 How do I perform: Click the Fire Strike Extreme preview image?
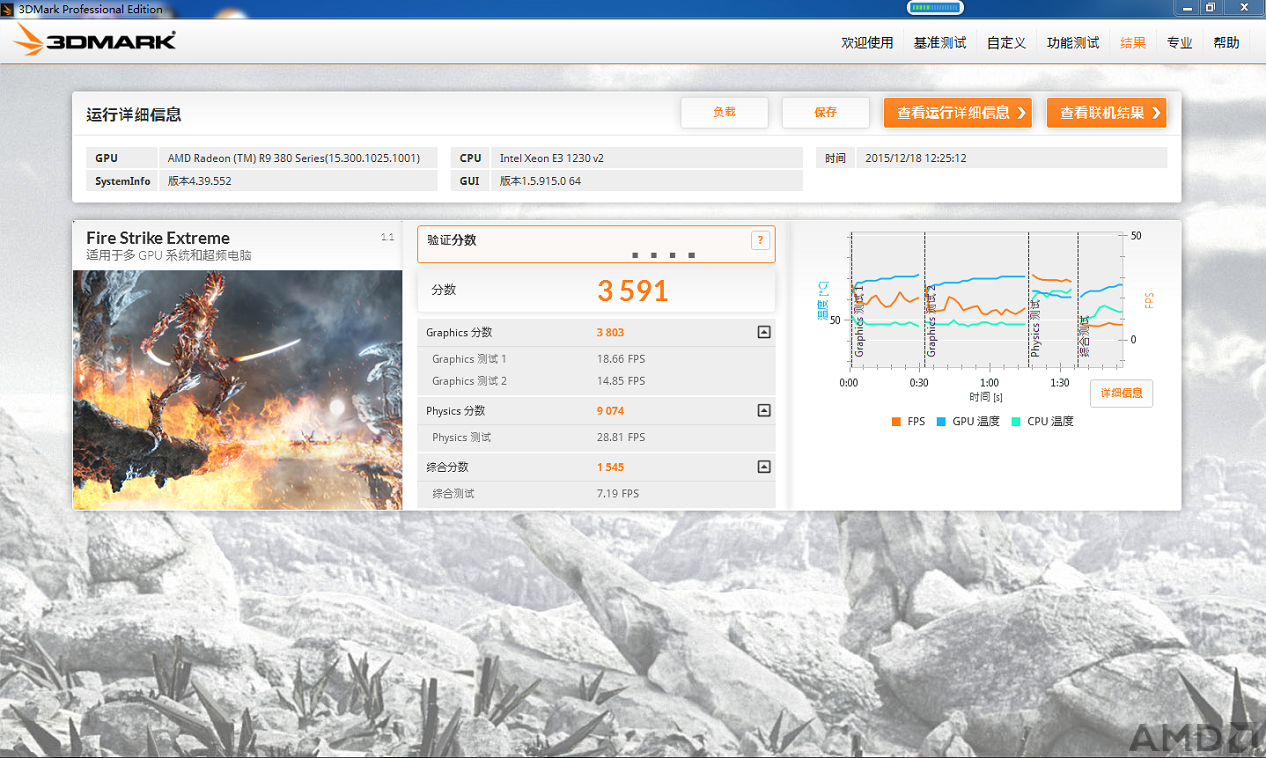tap(238, 390)
